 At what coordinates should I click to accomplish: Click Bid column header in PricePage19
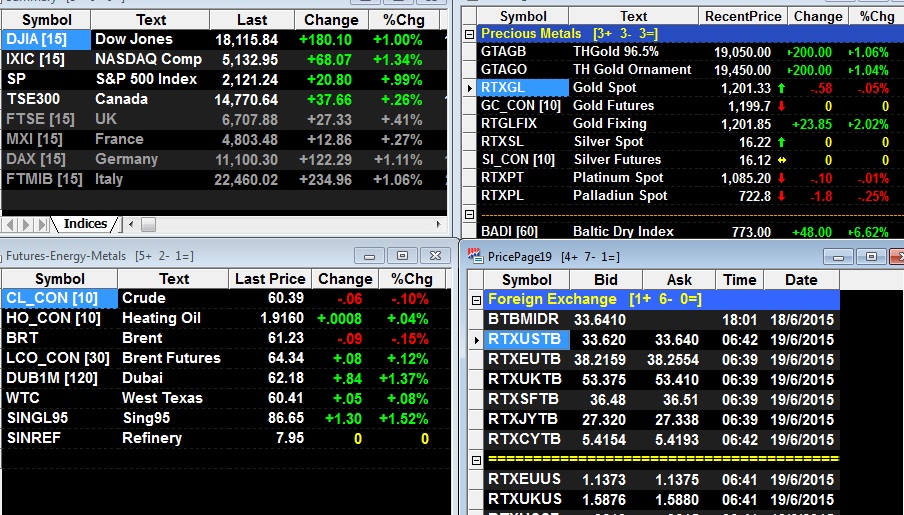coord(605,280)
